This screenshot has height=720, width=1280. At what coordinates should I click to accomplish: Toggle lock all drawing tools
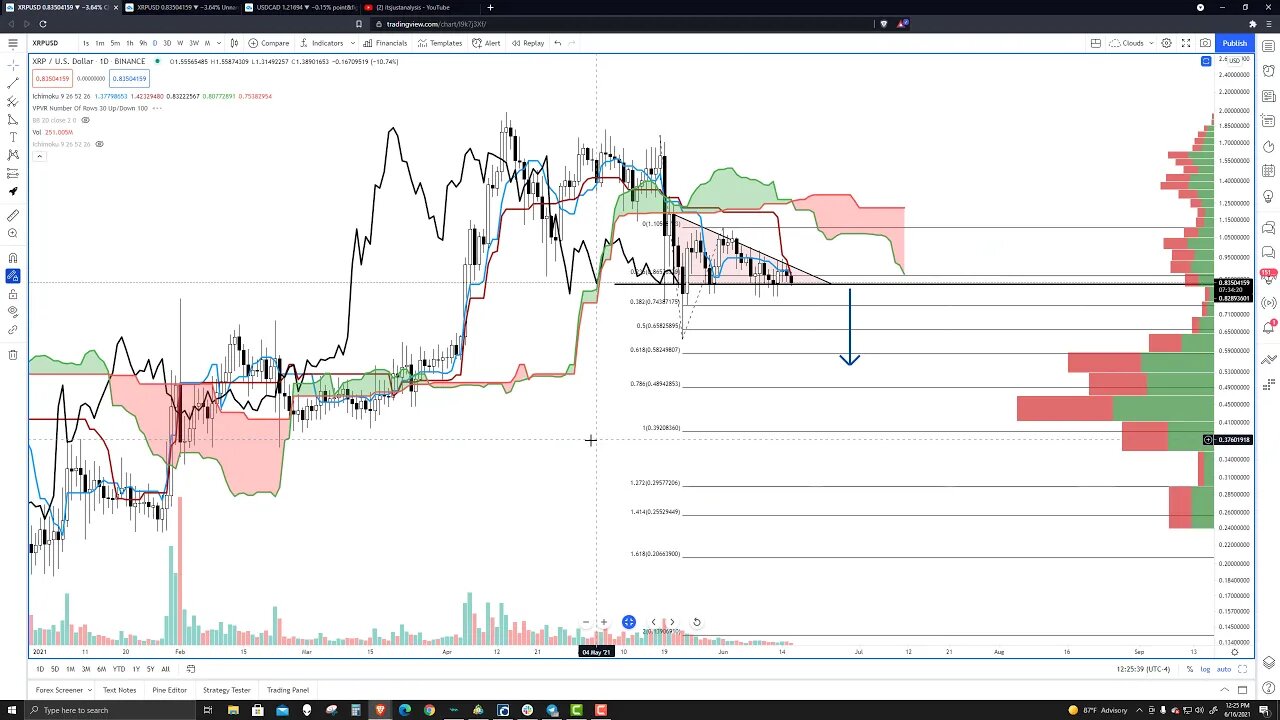12,294
